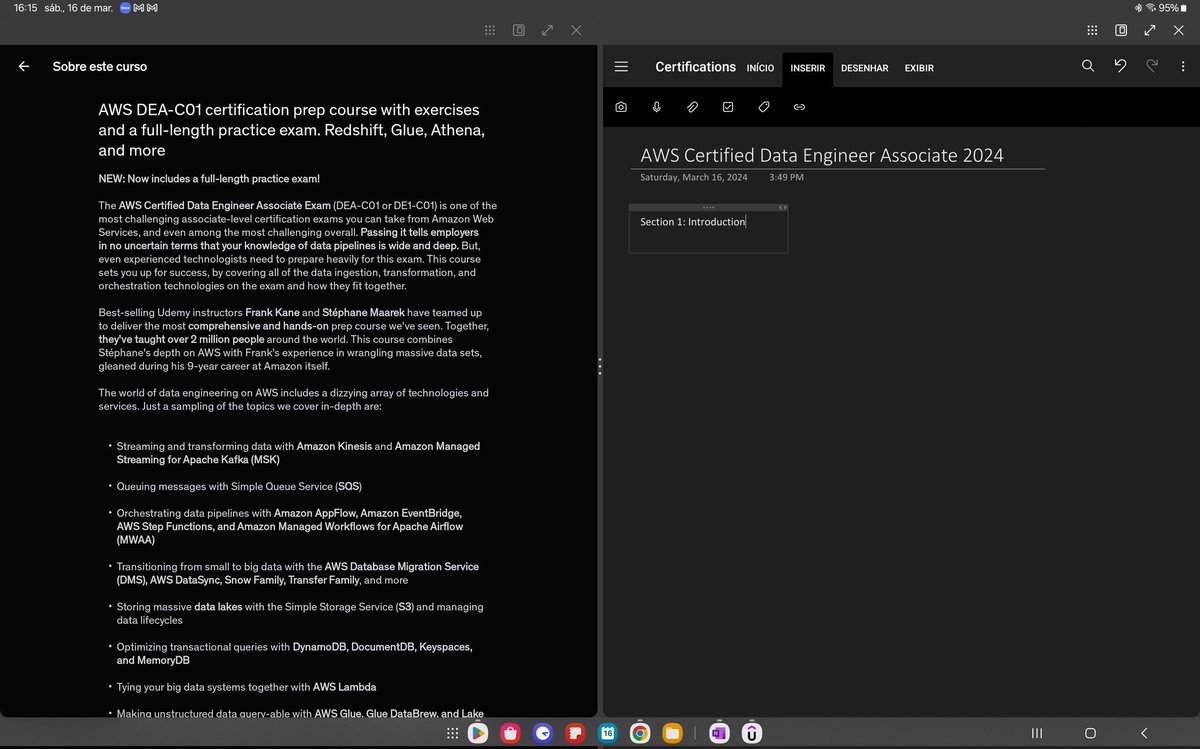Image resolution: width=1200 pixels, height=749 pixels.
Task: Edit the AWS Certified Data Engineer page title
Action: pyautogui.click(x=822, y=155)
